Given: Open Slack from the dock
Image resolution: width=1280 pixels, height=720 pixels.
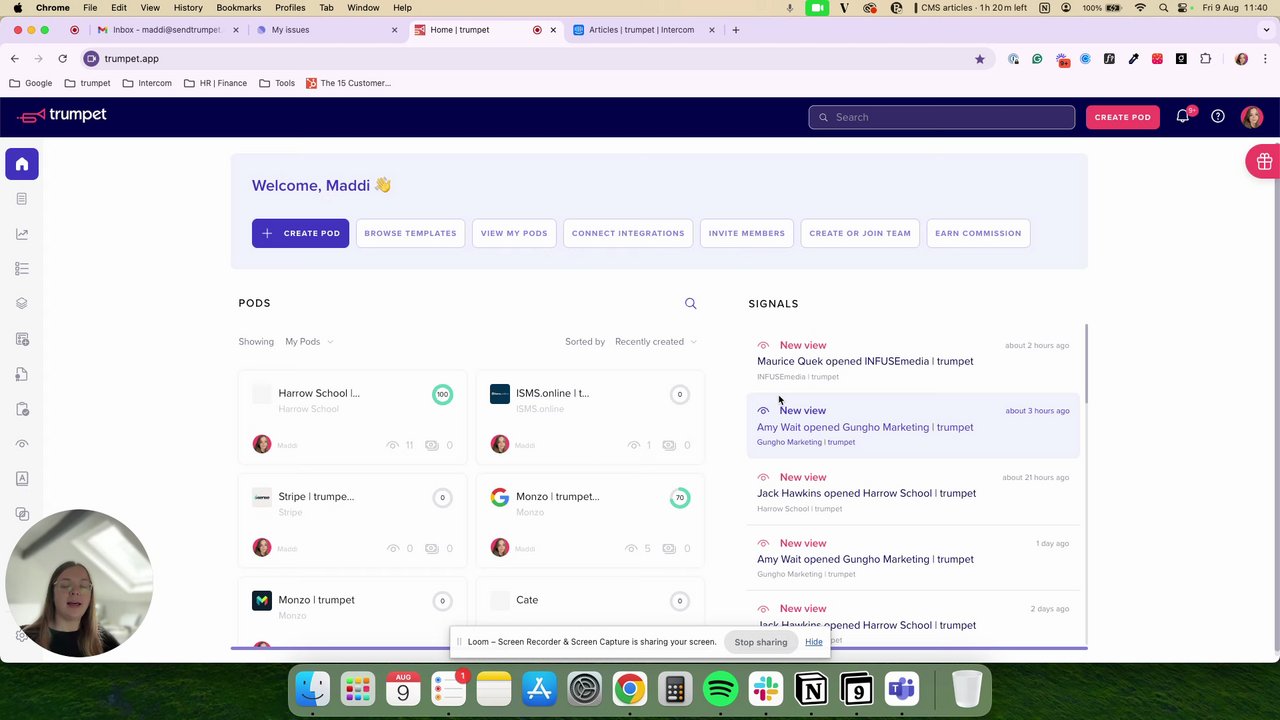Looking at the screenshot, I should click(766, 689).
